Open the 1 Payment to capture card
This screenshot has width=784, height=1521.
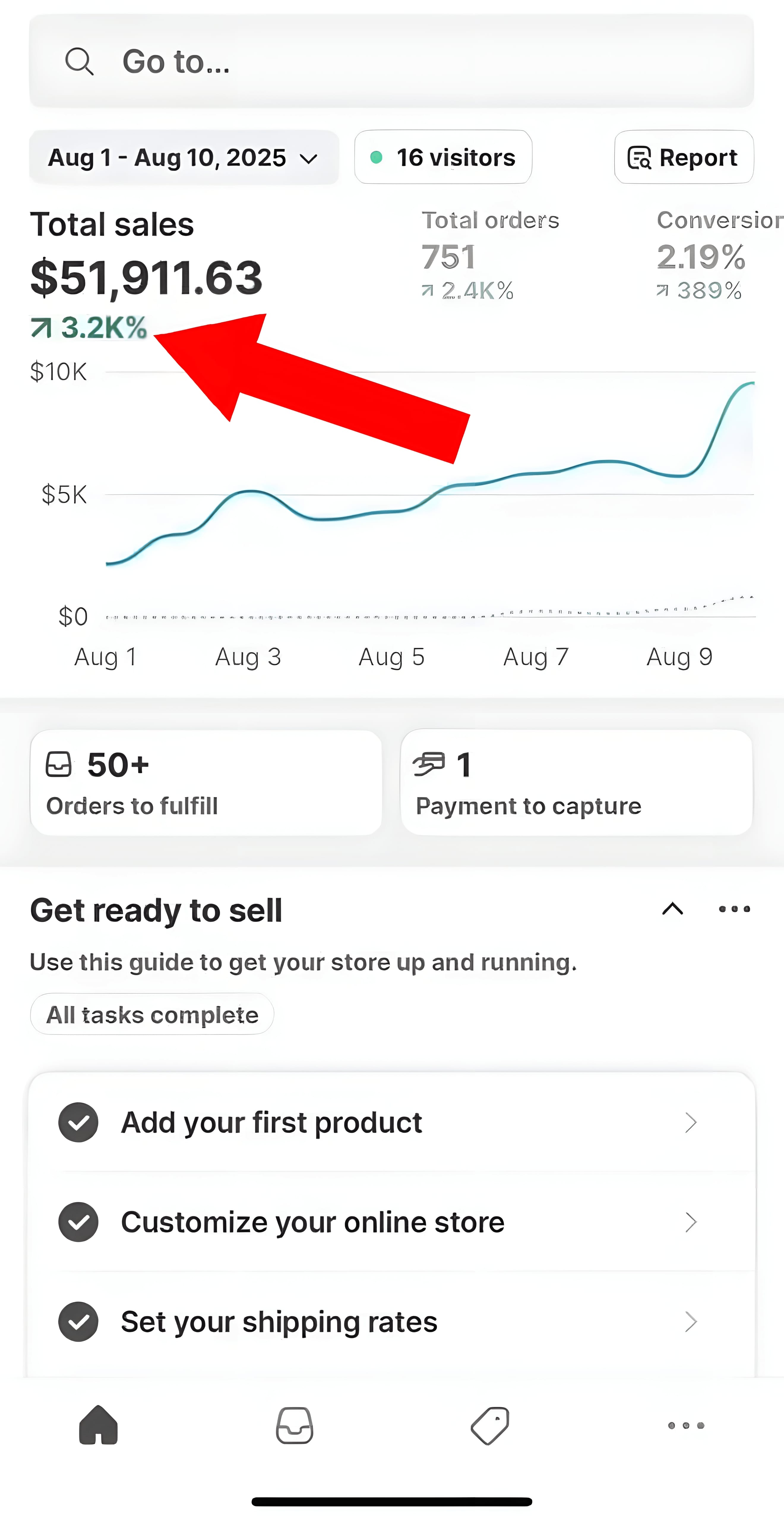point(576,782)
